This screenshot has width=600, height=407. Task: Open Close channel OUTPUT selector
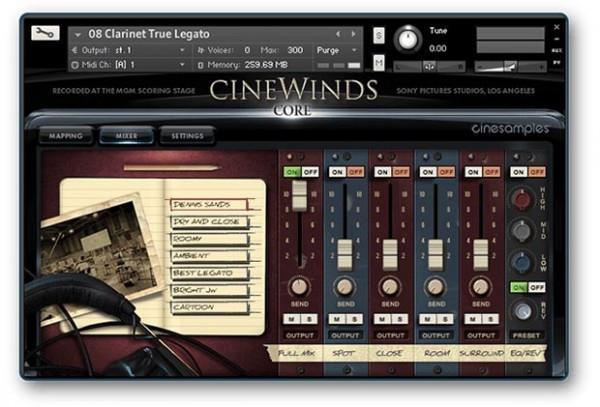tap(390, 335)
